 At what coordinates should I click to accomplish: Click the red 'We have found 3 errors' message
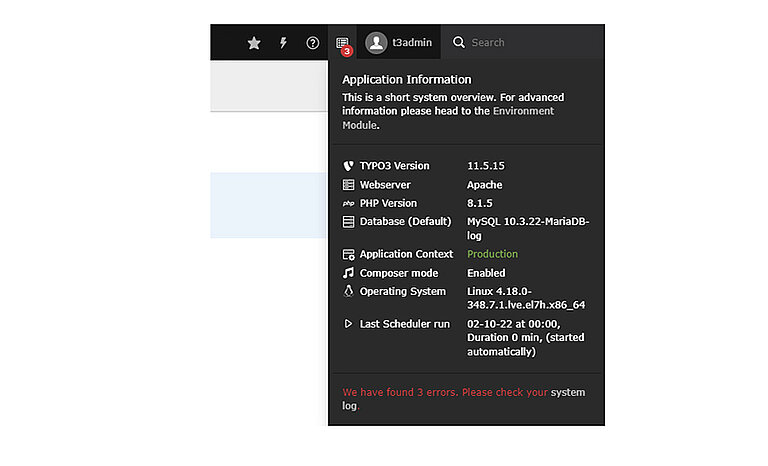pyautogui.click(x=445, y=392)
